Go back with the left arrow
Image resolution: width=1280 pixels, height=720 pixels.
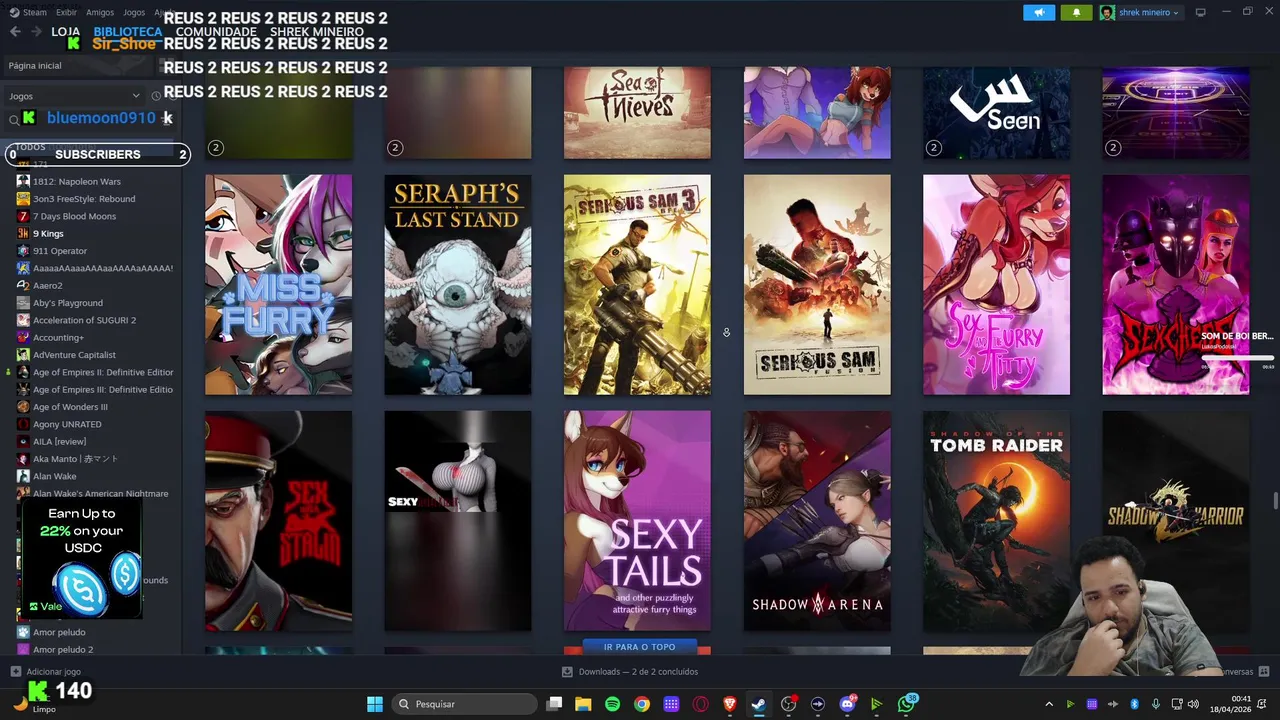(x=15, y=32)
